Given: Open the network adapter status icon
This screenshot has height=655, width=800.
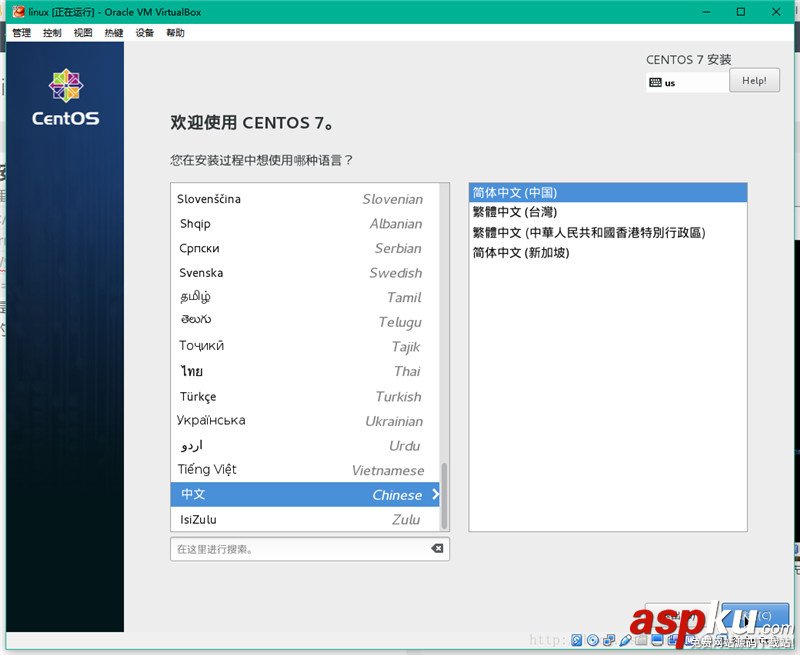Looking at the screenshot, I should point(609,640).
